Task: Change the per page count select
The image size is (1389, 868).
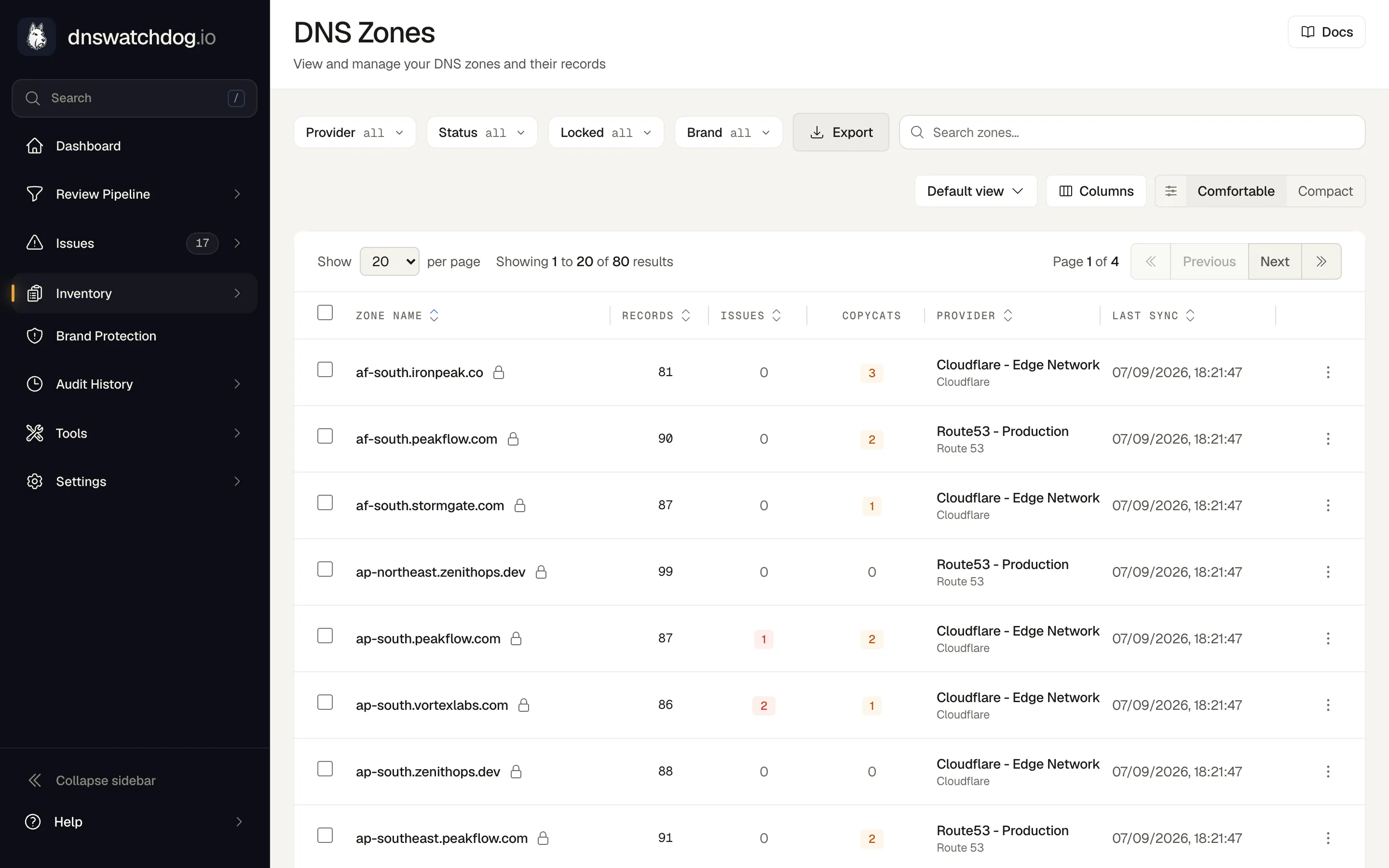Action: coord(390,262)
